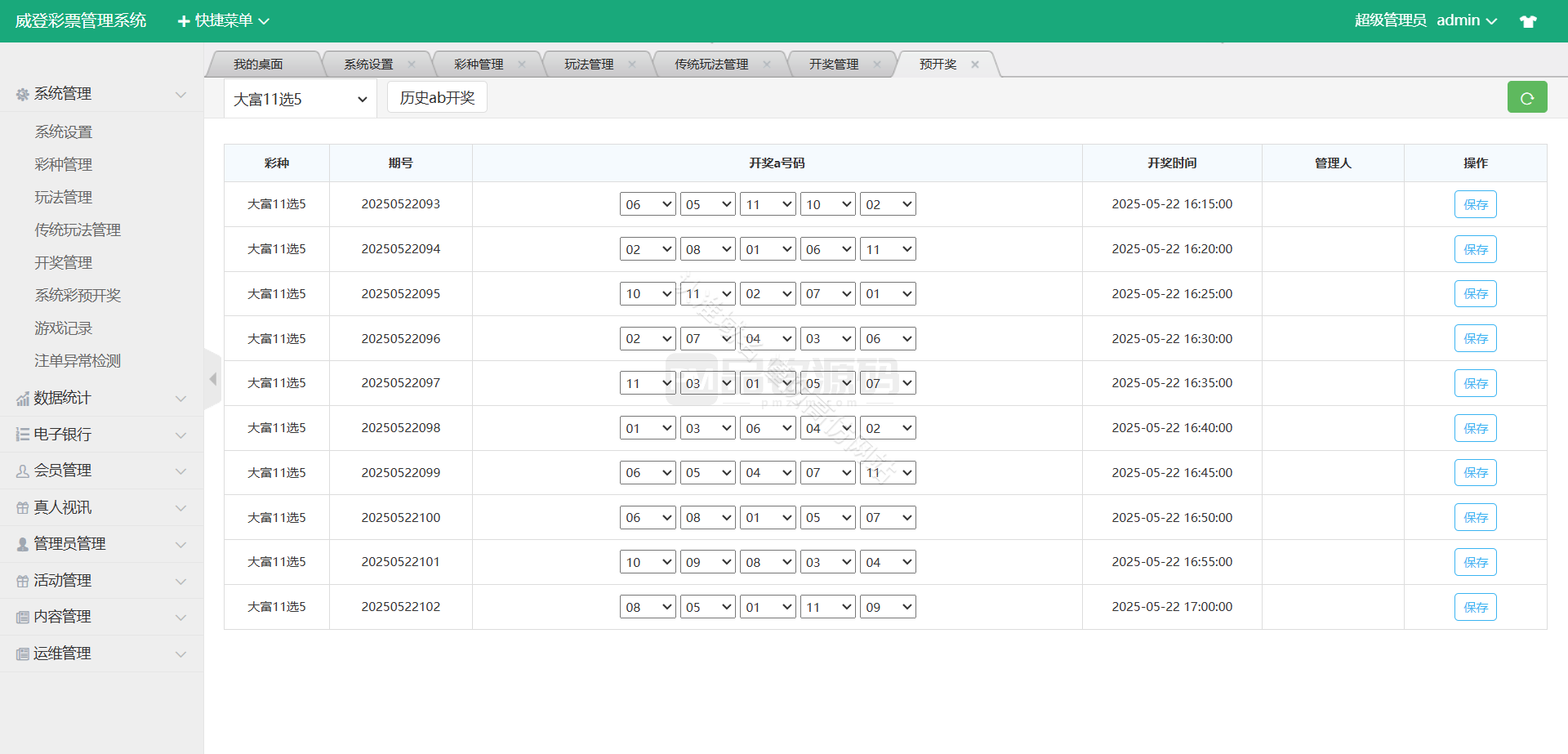Image resolution: width=1568 pixels, height=754 pixels.
Task: Open the admin user dropdown menu
Action: (x=1466, y=20)
